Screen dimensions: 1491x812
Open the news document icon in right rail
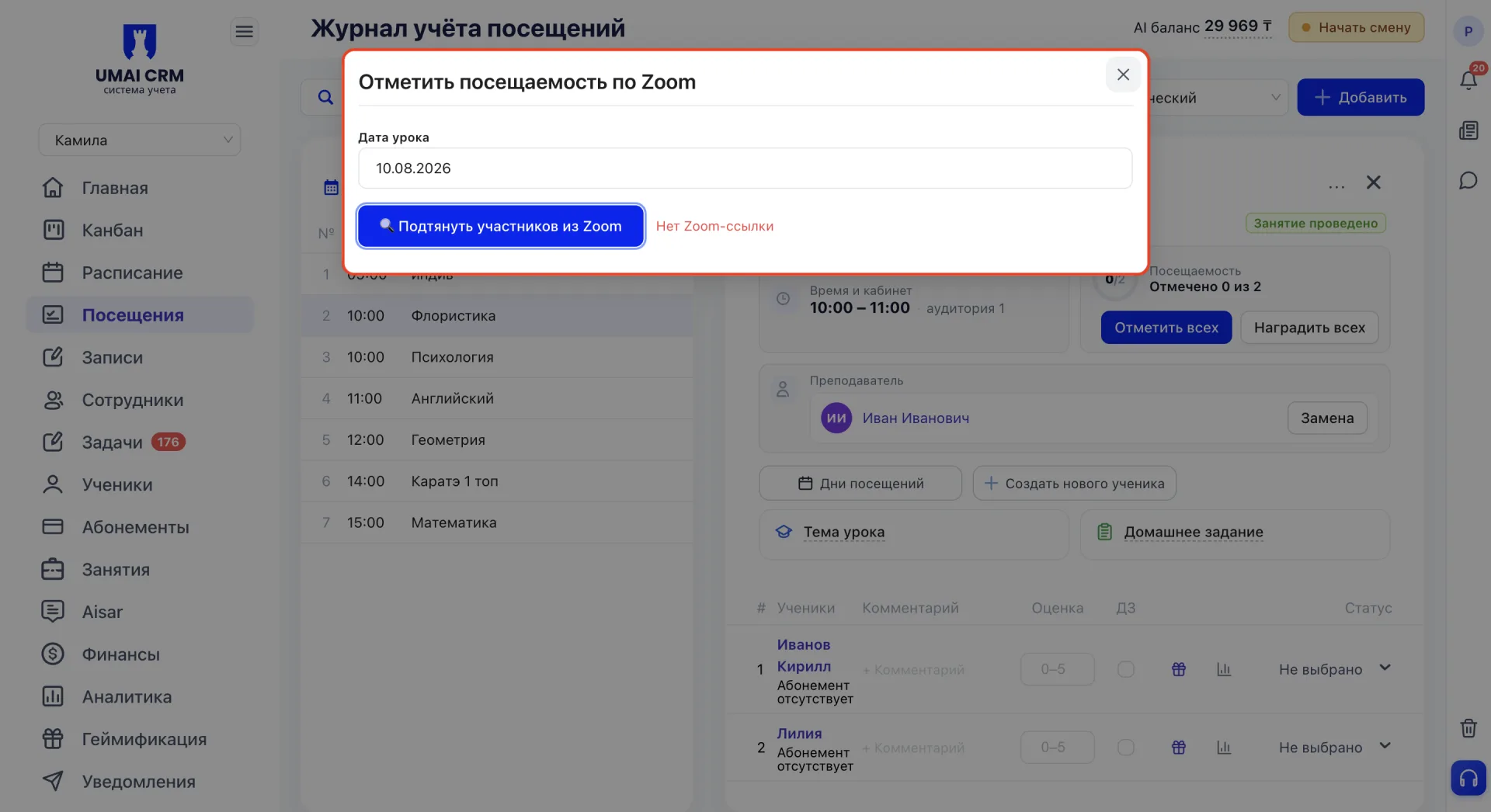pos(1468,130)
